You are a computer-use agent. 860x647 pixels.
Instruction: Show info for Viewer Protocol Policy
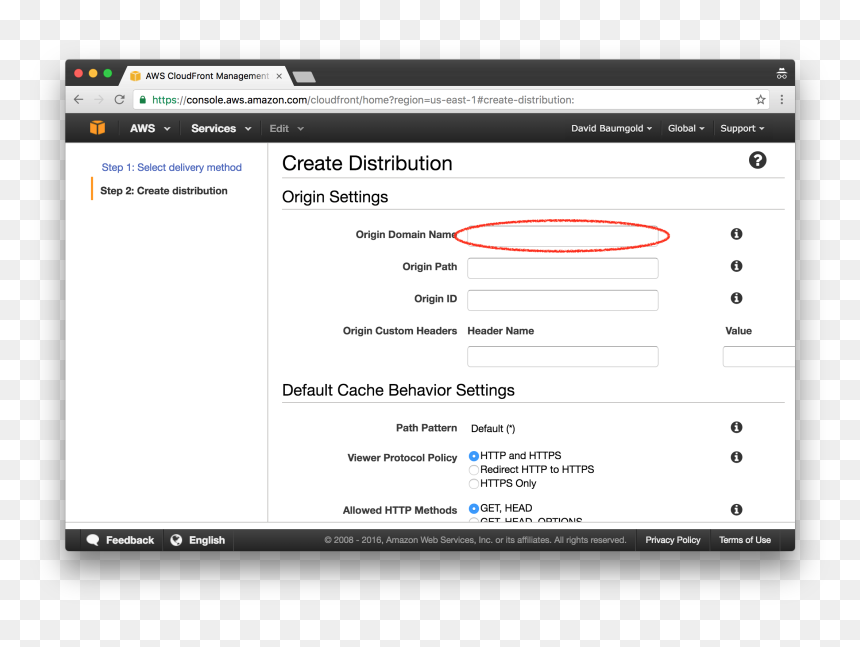click(x=736, y=457)
